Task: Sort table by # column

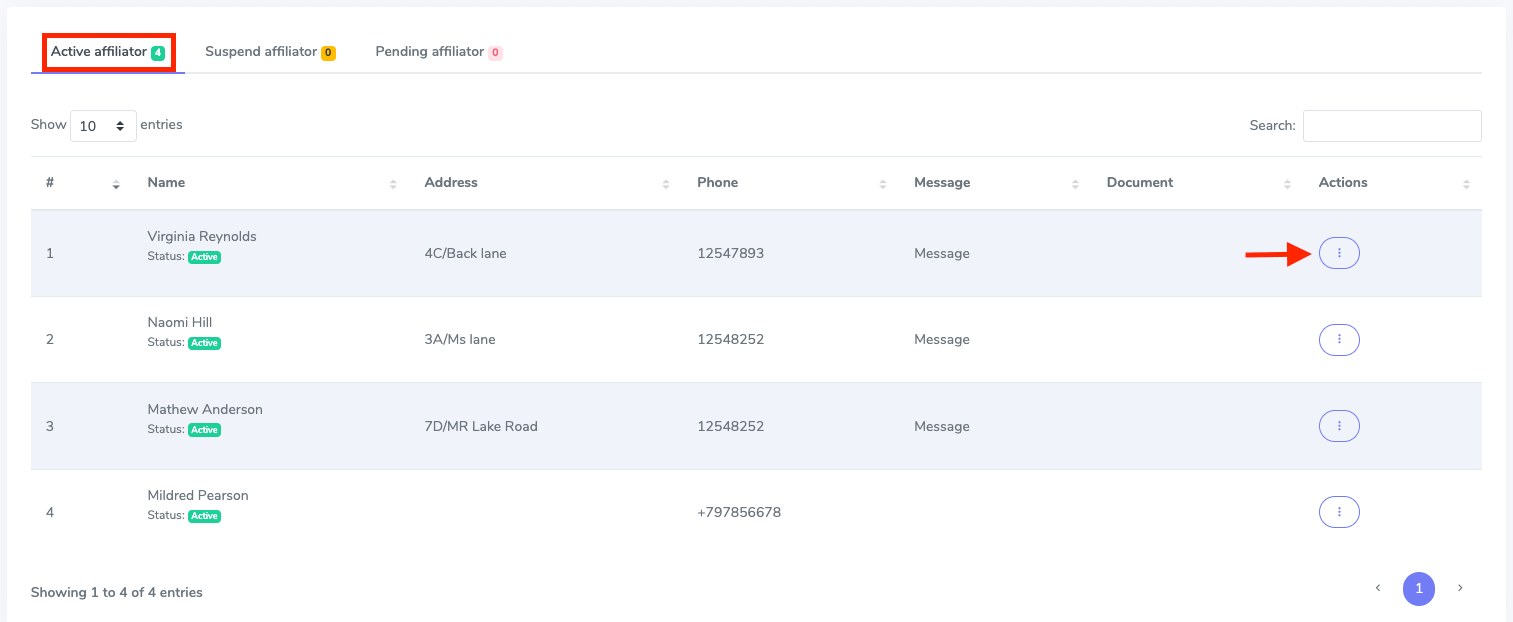Action: tap(50, 183)
